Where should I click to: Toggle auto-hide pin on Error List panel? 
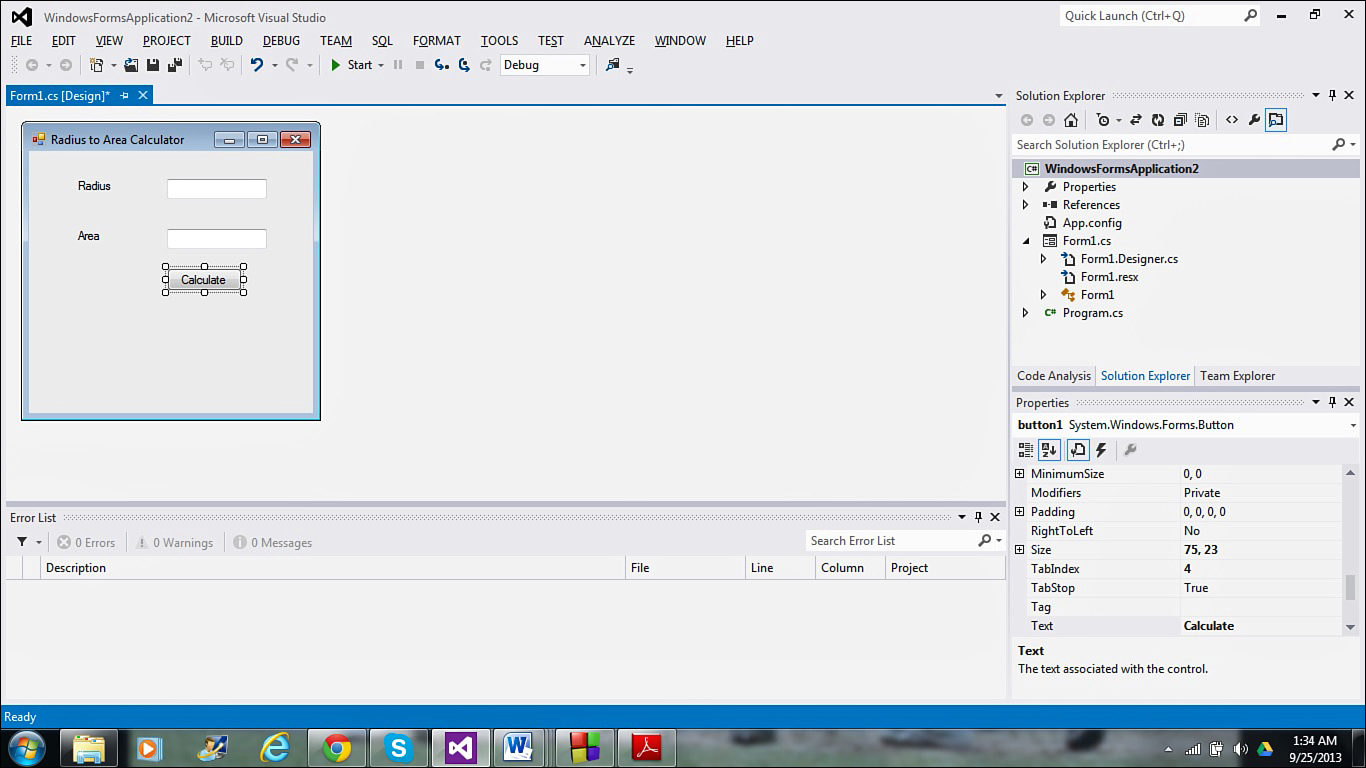coord(978,517)
